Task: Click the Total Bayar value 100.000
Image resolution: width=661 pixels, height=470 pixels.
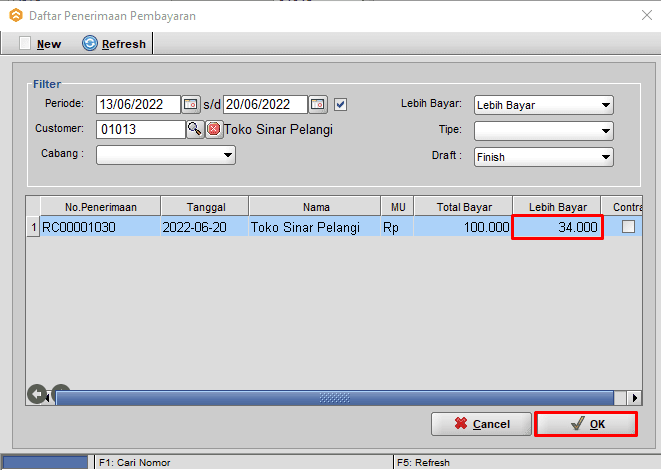Action: tap(463, 227)
